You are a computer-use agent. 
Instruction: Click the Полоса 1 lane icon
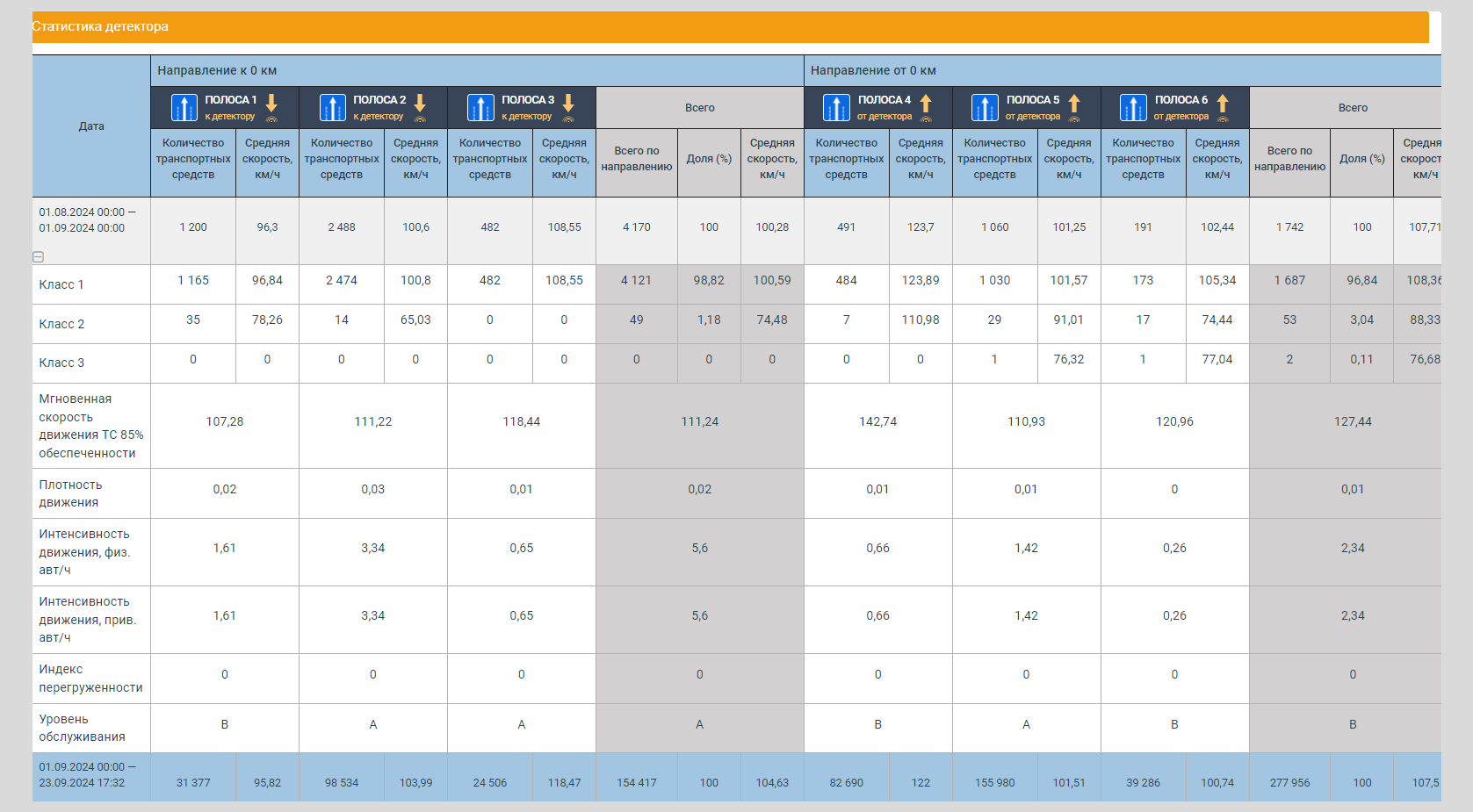(184, 107)
